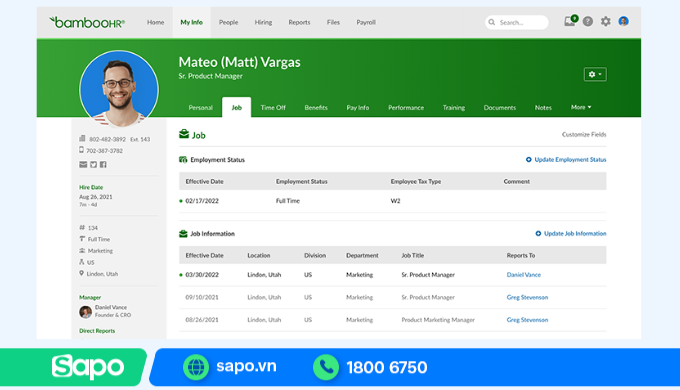Click the 09/10/2021 effective date
The width and height of the screenshot is (680, 390).
click(202, 297)
